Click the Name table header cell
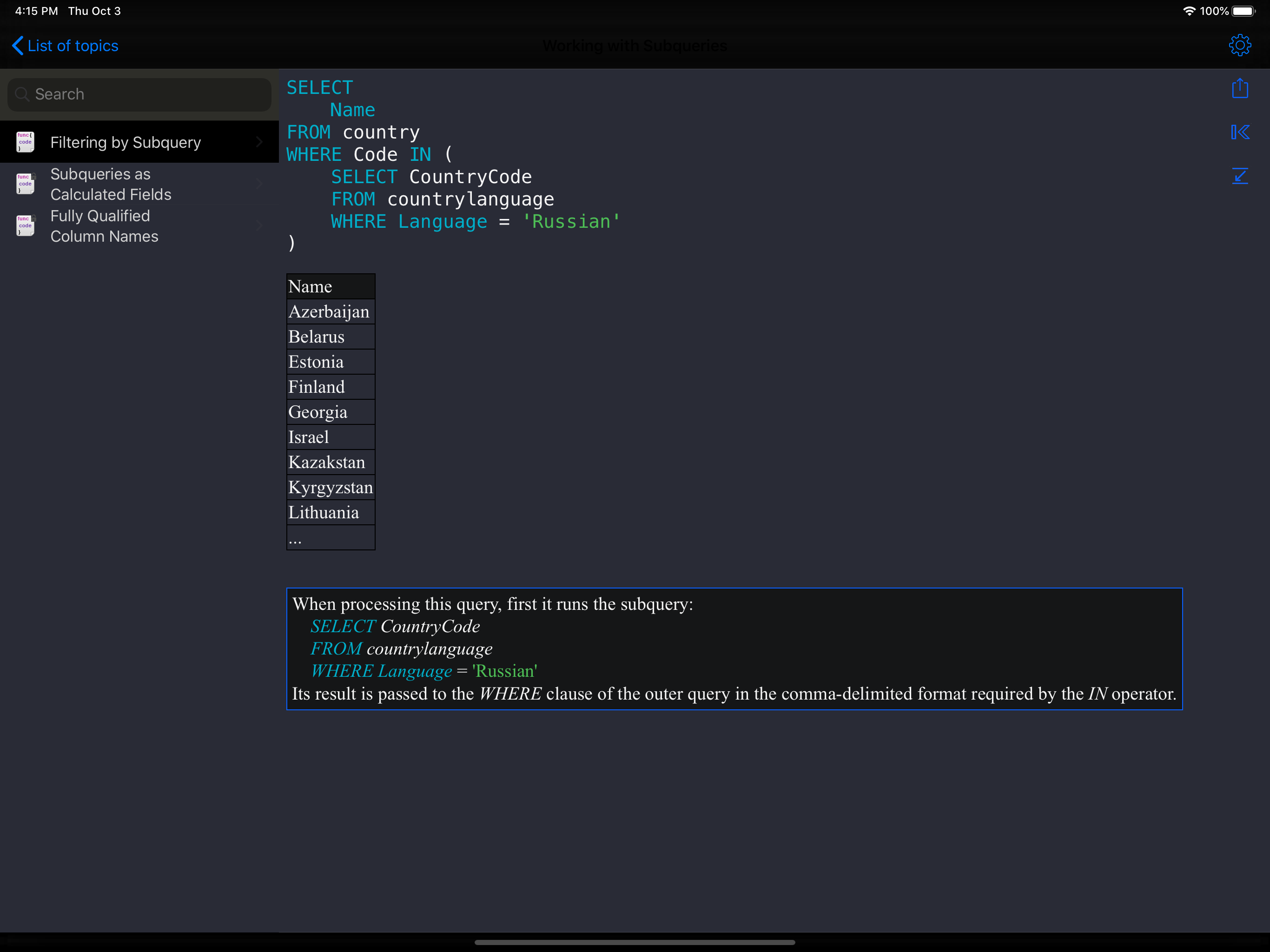Screen dimensions: 1270x952 [x=330, y=286]
